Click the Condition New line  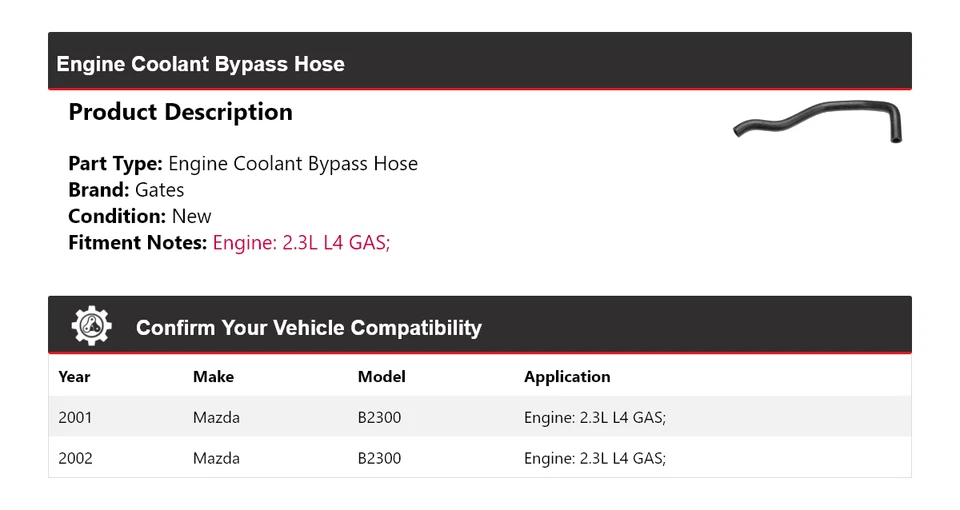tap(140, 216)
